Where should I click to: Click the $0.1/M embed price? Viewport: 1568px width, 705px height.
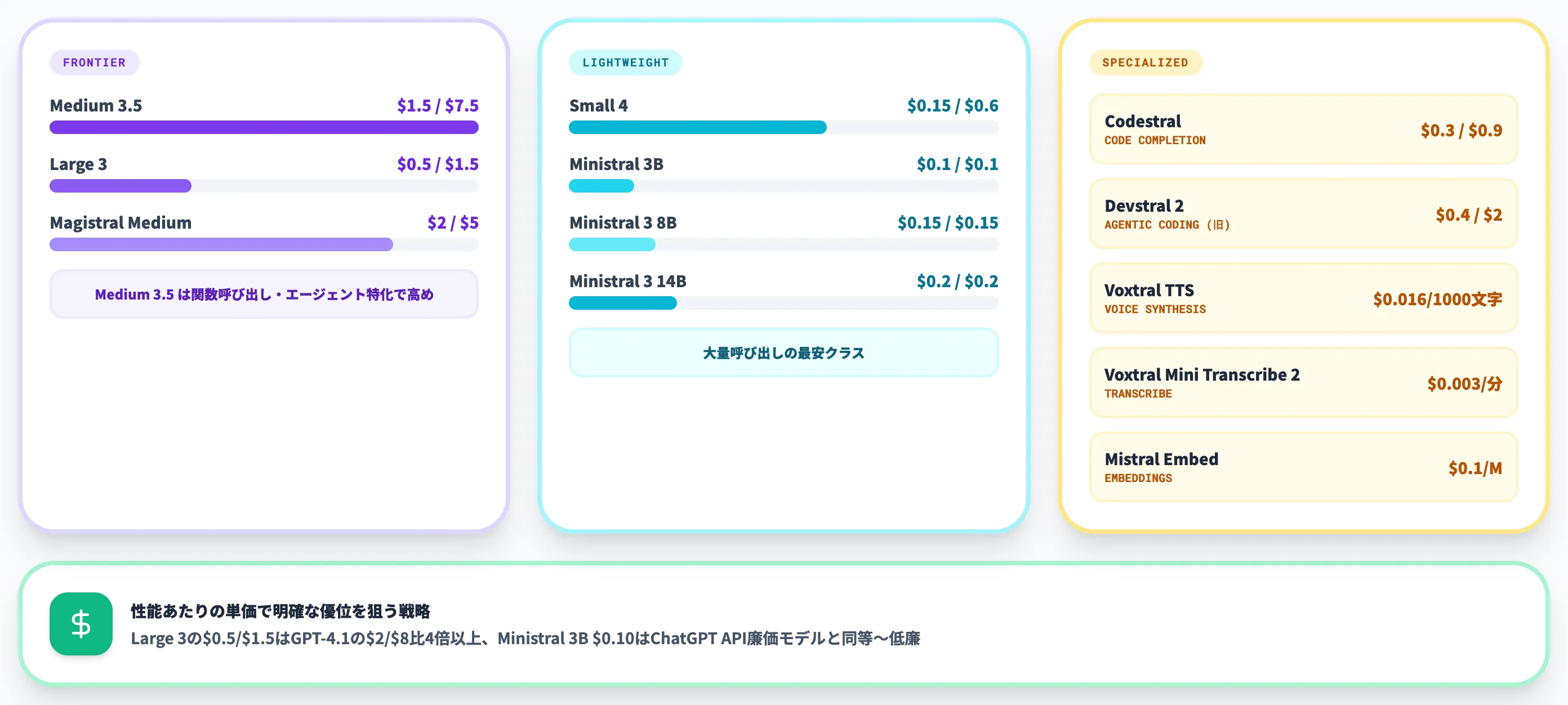click(1475, 467)
